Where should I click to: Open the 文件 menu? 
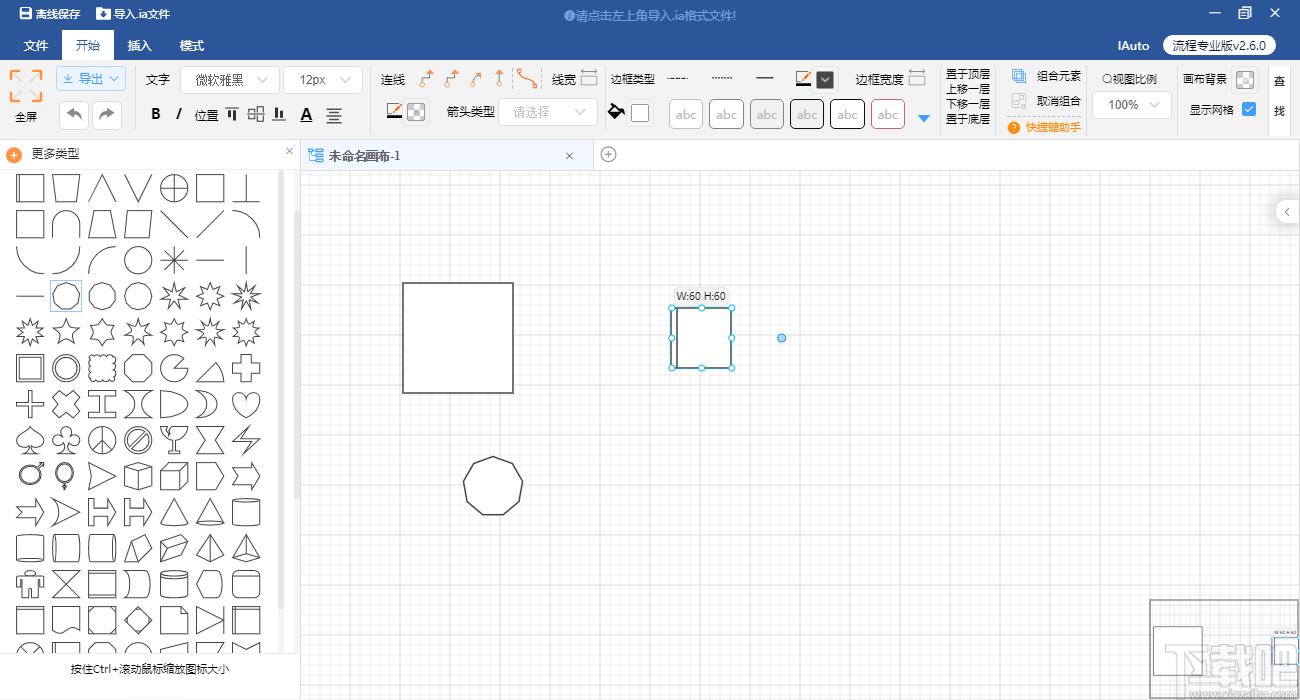pos(36,46)
